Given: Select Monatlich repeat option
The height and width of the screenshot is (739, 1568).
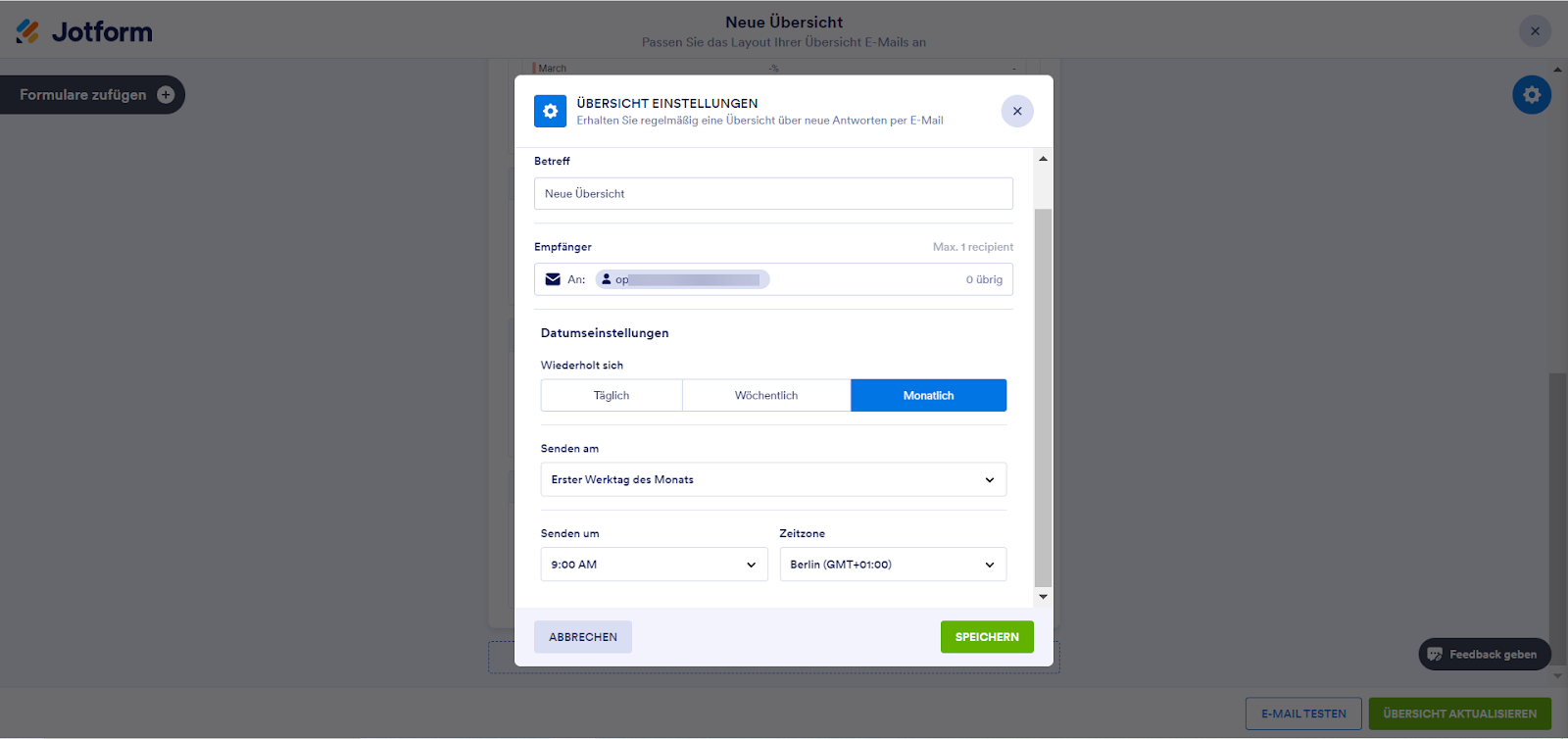Looking at the screenshot, I should tap(928, 396).
